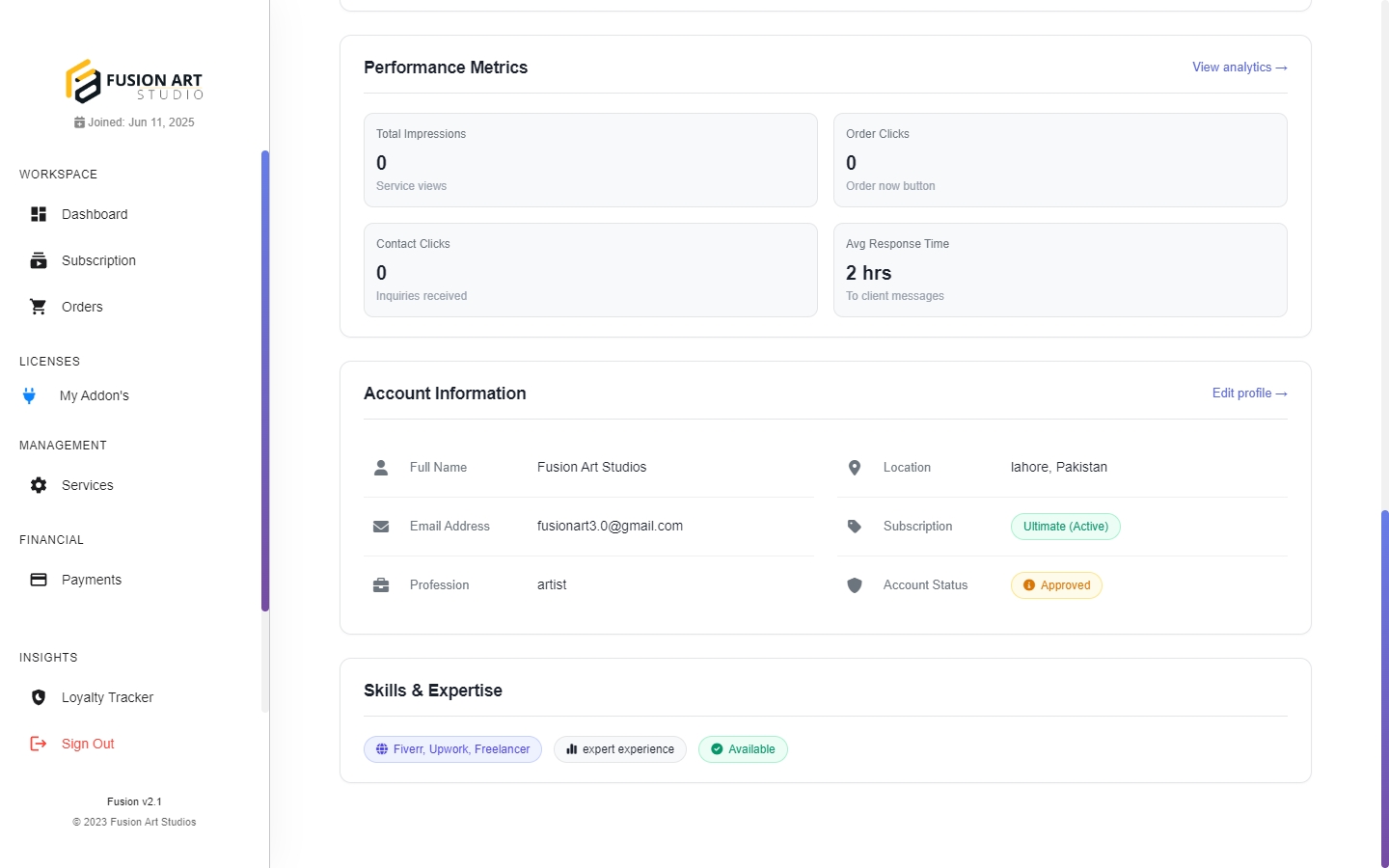Click the Payments credit card icon
This screenshot has height=868, width=1389.
[x=39, y=580]
